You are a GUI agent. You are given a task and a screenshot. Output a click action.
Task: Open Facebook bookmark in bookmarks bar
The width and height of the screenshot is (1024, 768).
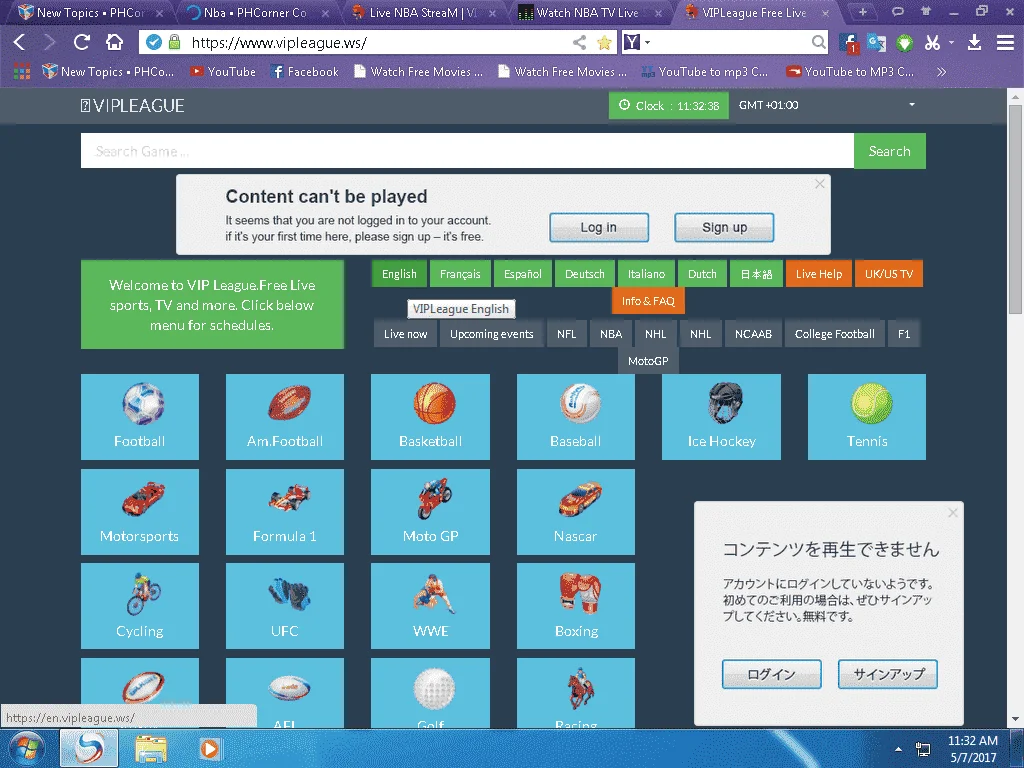(305, 72)
